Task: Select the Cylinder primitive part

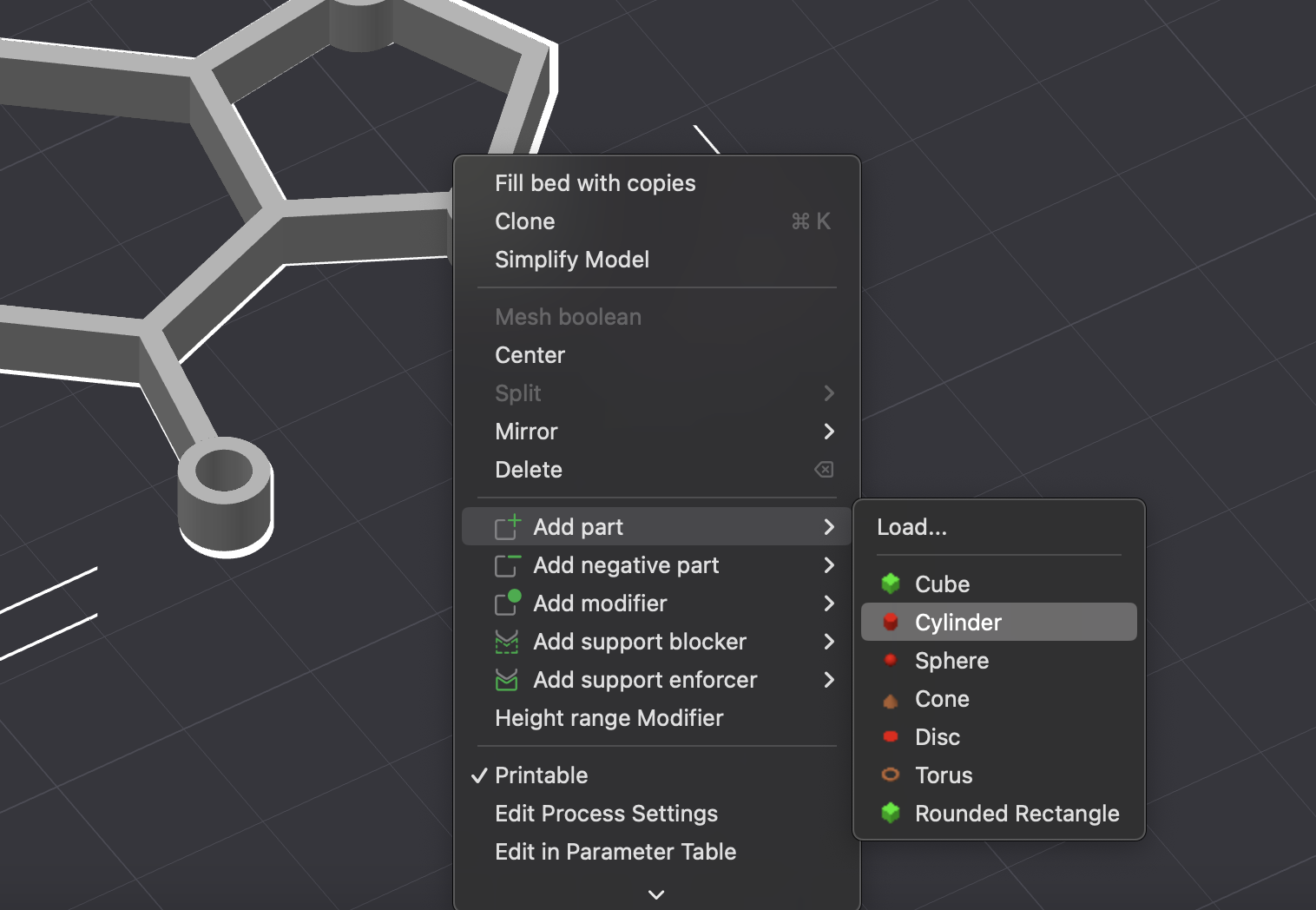Action: (x=957, y=622)
